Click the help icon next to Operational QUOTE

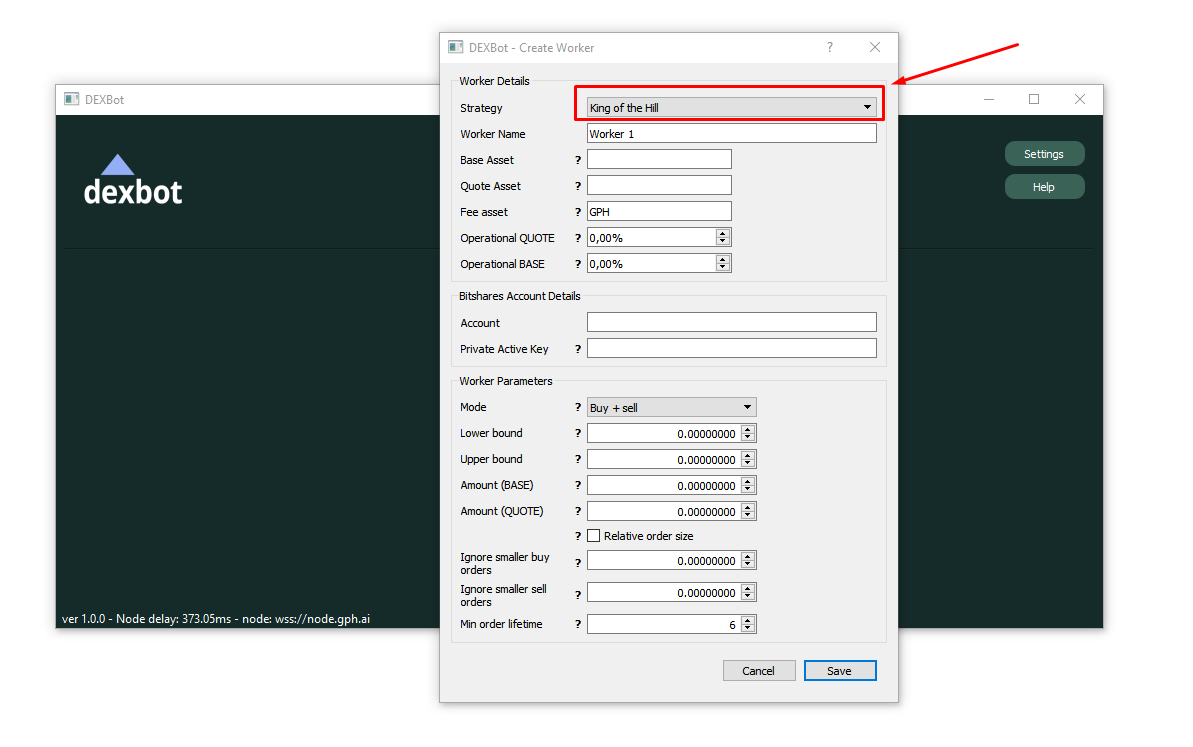pyautogui.click(x=577, y=237)
